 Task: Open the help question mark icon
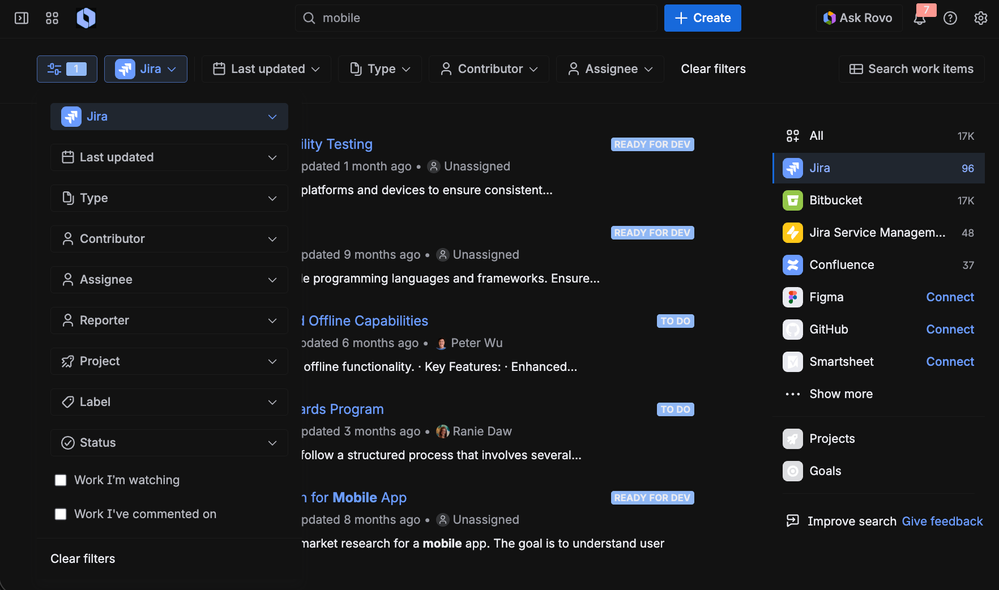(950, 17)
